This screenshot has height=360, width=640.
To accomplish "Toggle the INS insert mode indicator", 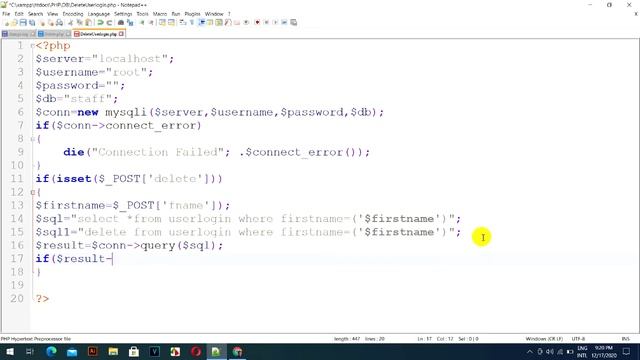I will pos(625,339).
